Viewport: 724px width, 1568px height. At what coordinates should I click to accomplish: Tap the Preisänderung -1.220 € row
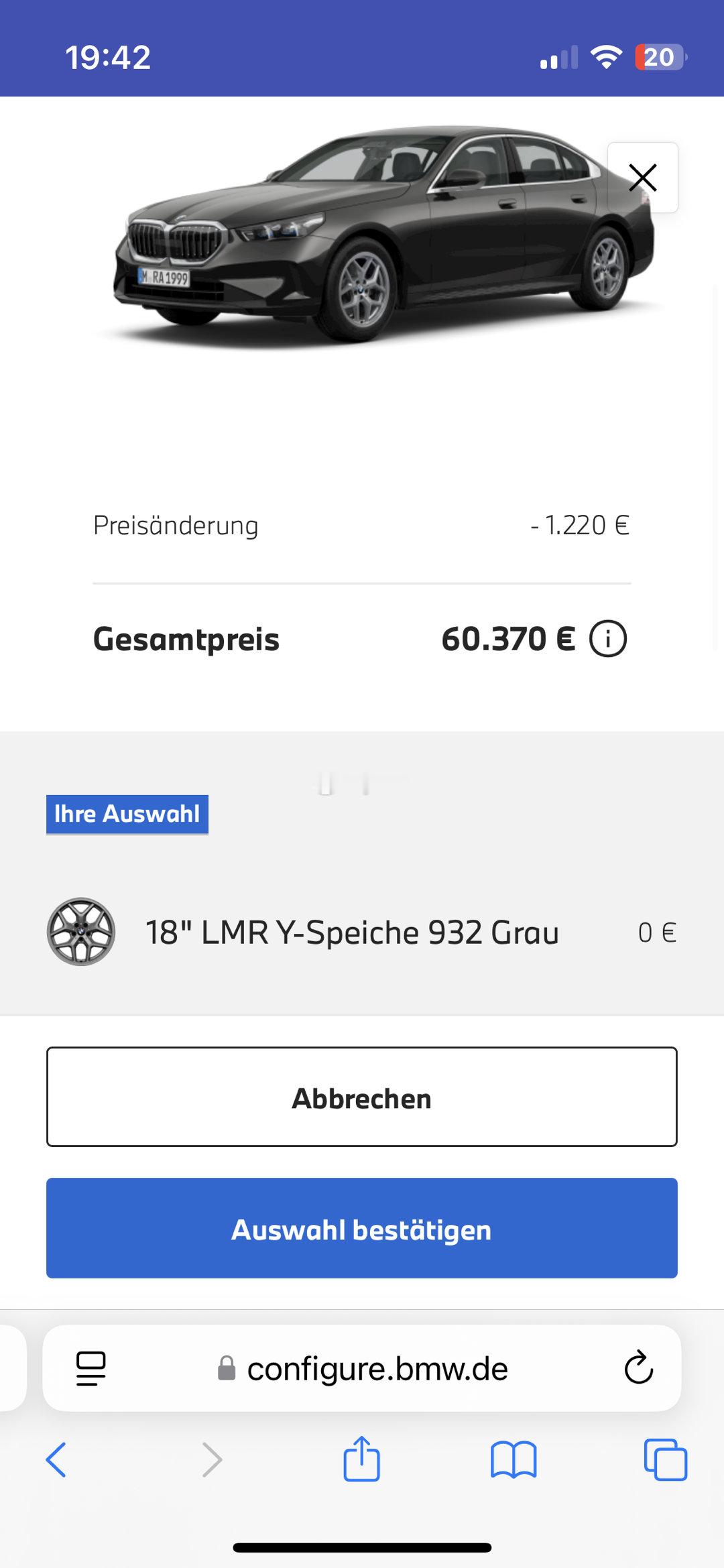click(362, 526)
